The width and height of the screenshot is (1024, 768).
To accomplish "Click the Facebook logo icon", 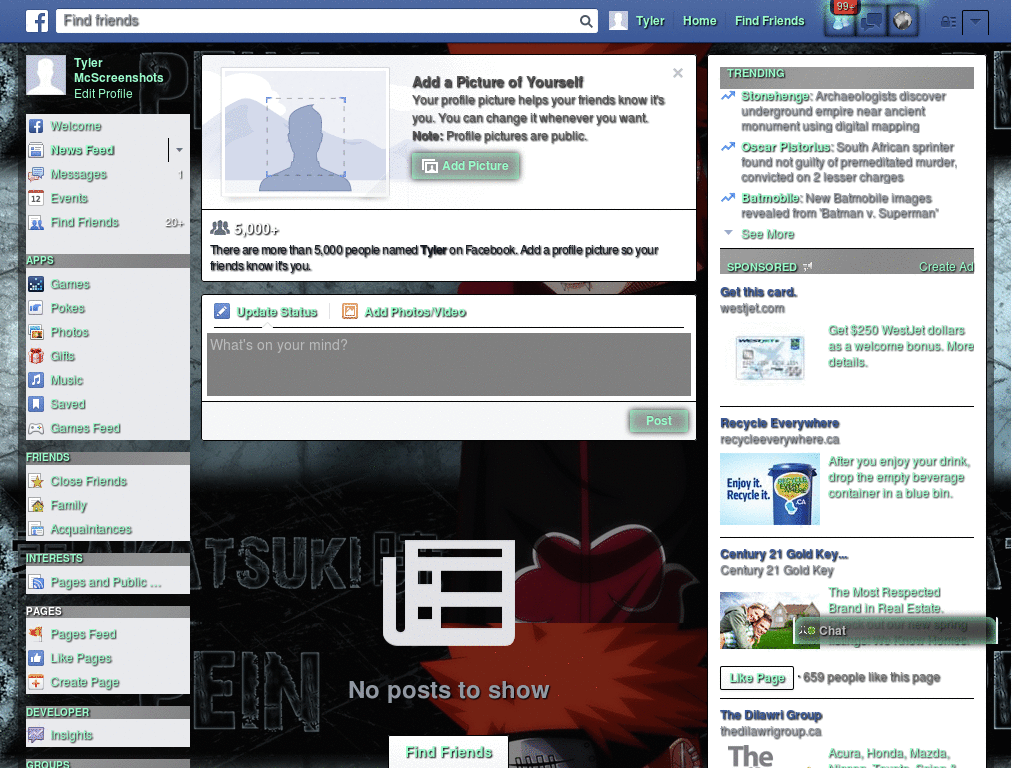I will coord(37,21).
